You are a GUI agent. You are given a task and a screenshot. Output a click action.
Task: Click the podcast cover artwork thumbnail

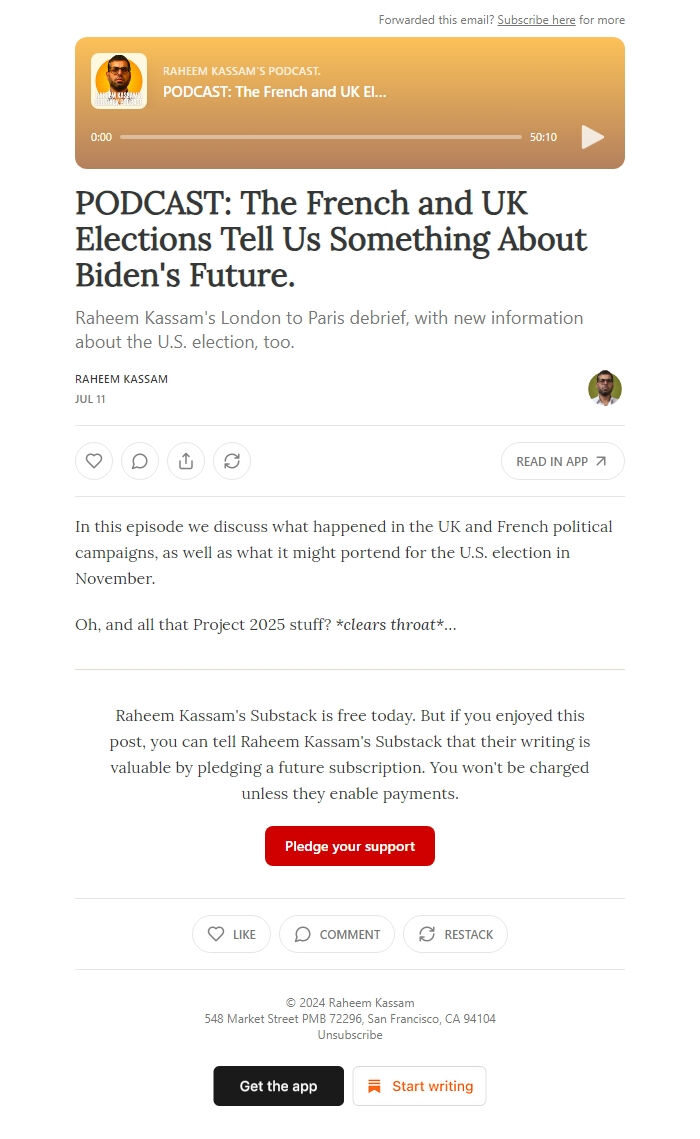click(119, 80)
